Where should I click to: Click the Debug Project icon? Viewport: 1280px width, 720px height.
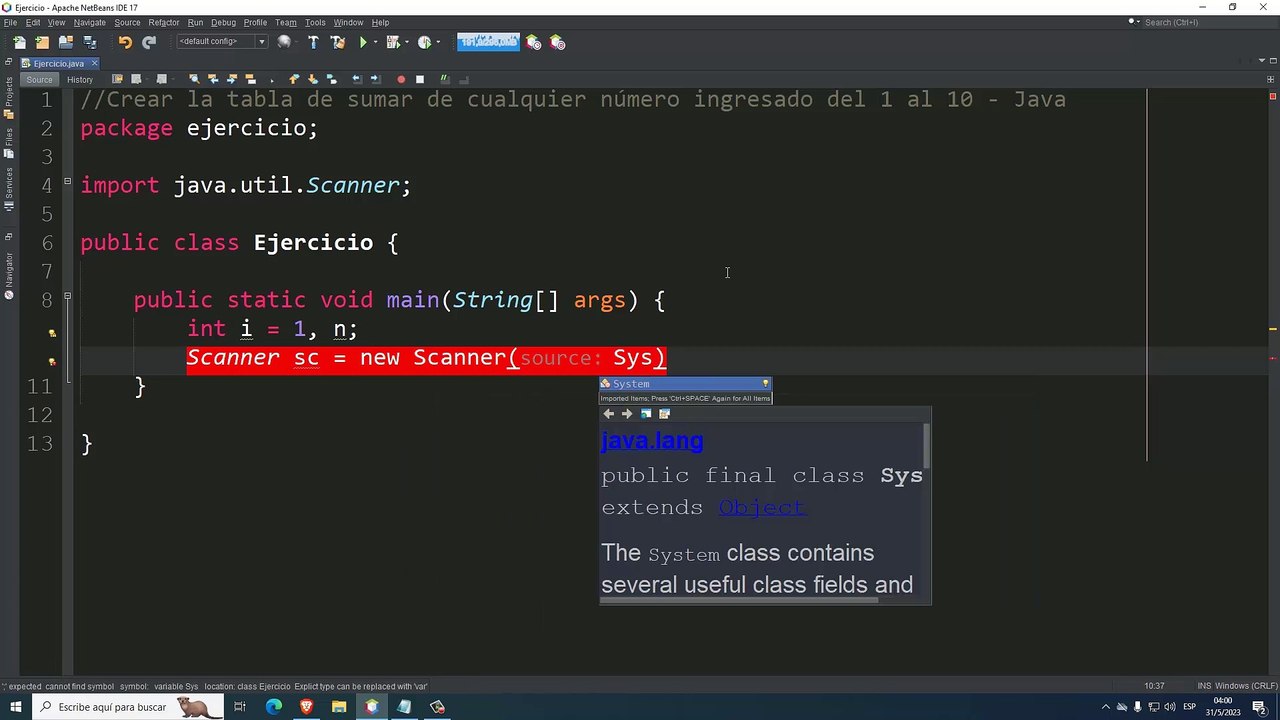(393, 42)
